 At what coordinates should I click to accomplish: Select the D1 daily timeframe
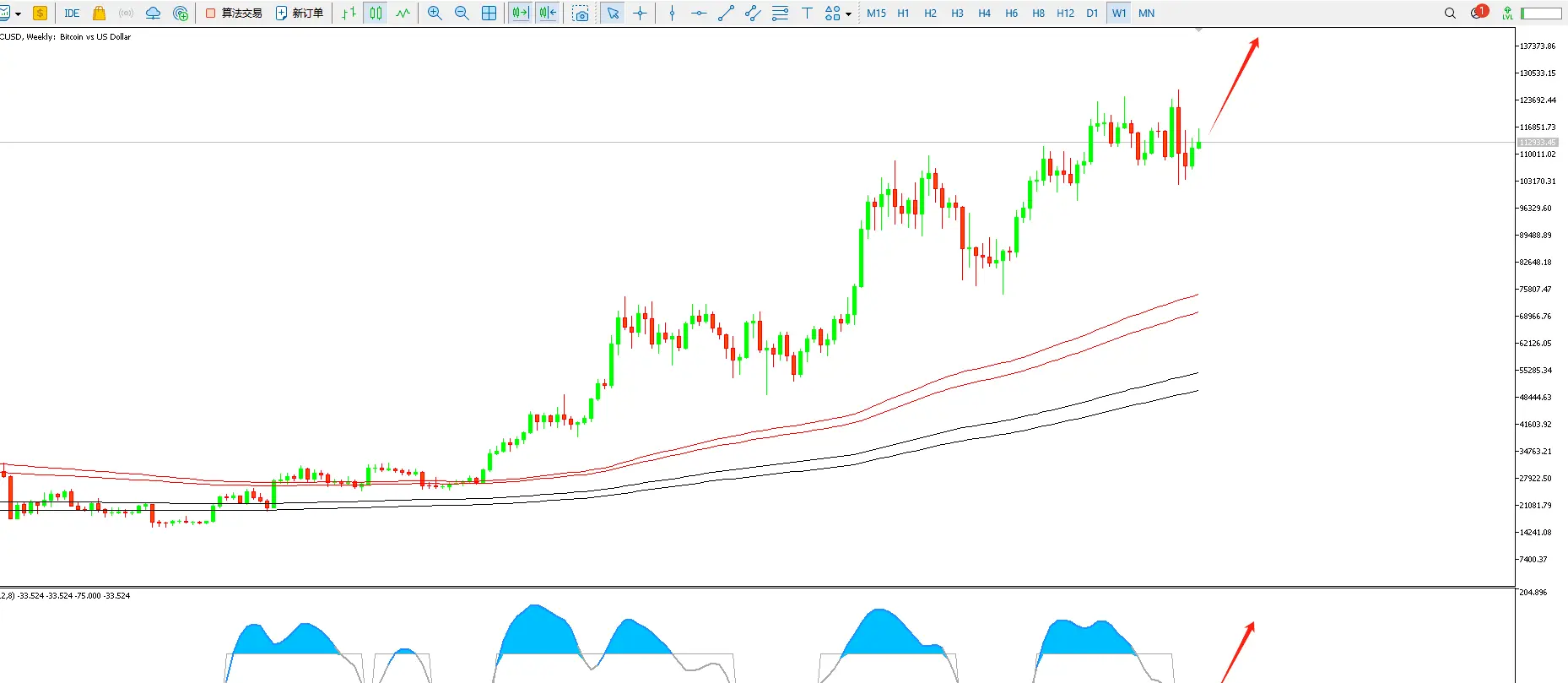(x=1092, y=13)
